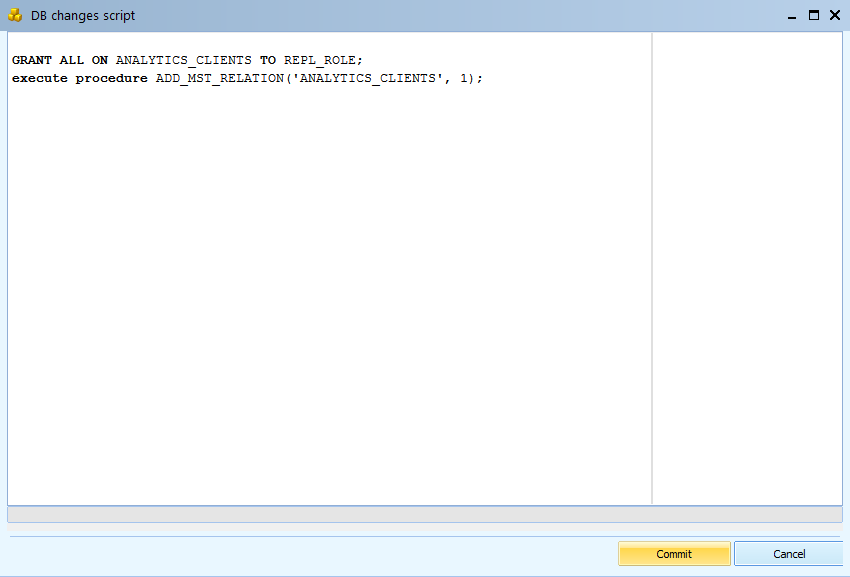Click the execute keyword on second line
Image resolution: width=850 pixels, height=577 pixels.
pos(40,78)
